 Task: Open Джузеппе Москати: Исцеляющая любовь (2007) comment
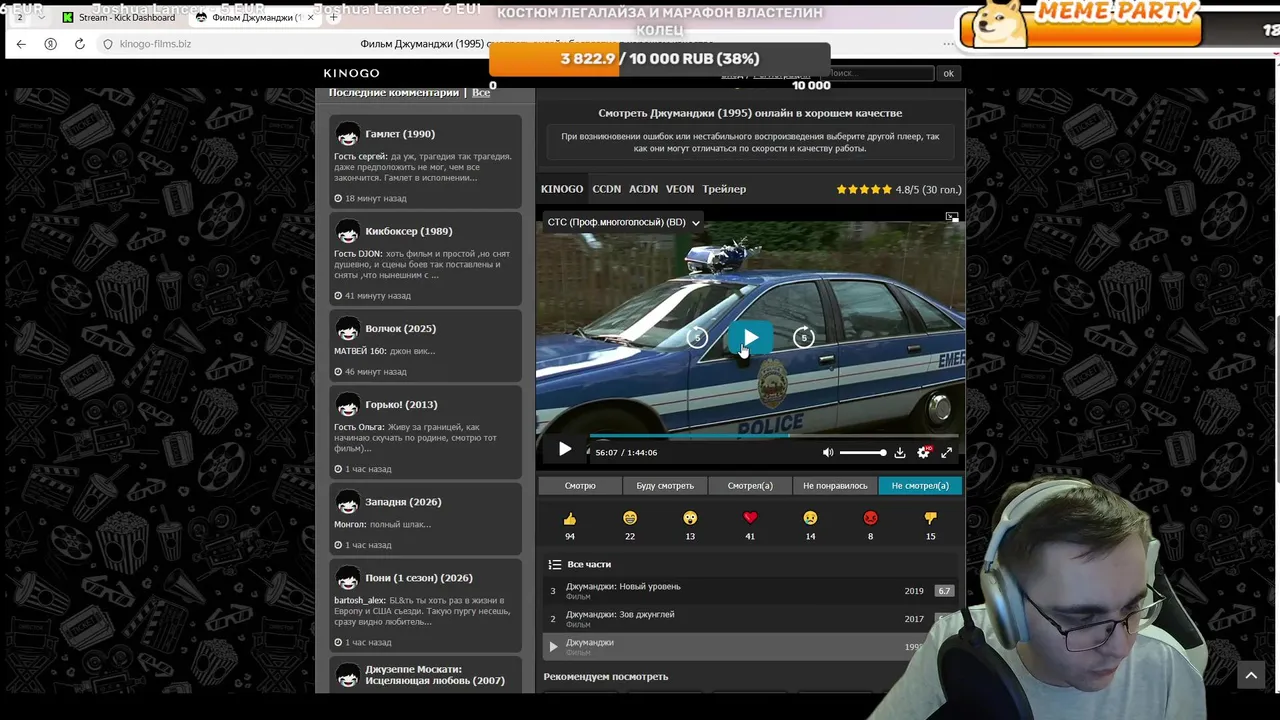tap(435, 675)
